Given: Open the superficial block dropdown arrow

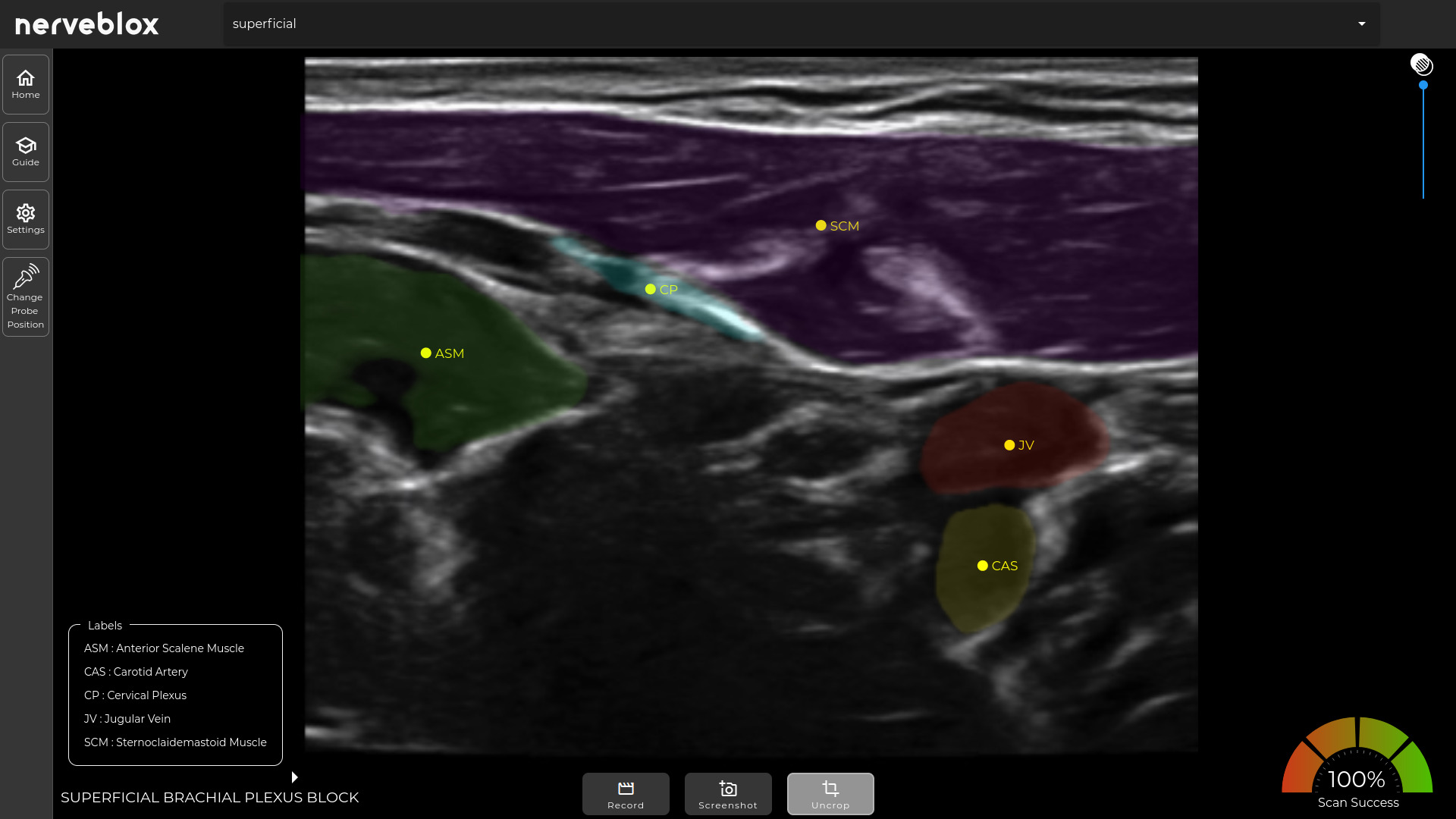Looking at the screenshot, I should pos(1362,24).
